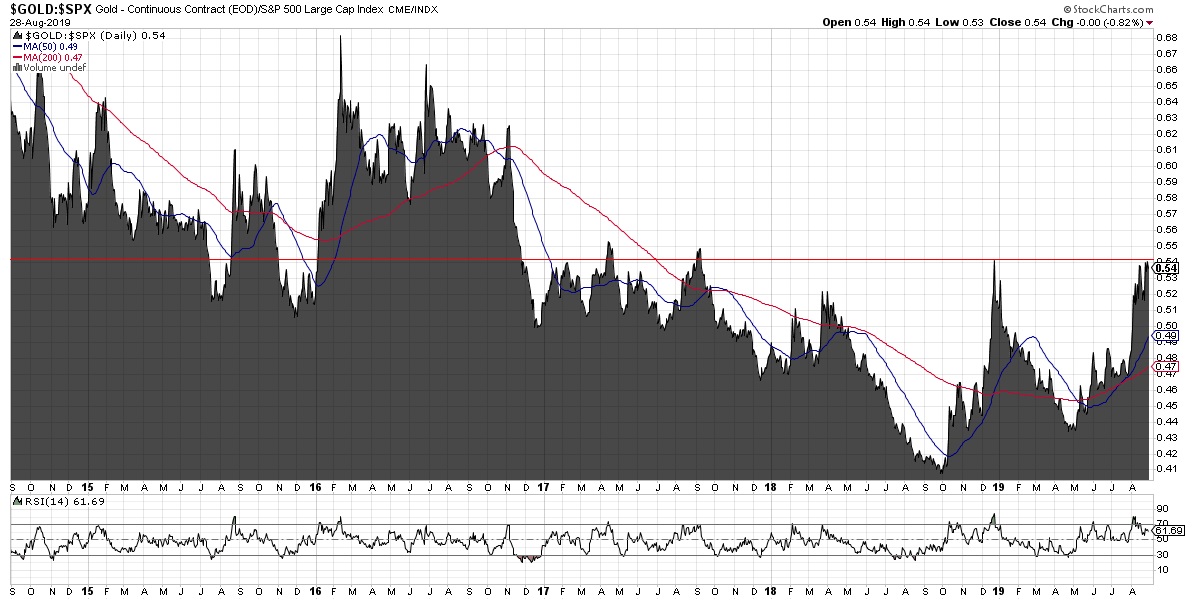Click the 19 year marker below the price chart
The width and height of the screenshot is (1192, 601).
pyautogui.click(x=998, y=485)
